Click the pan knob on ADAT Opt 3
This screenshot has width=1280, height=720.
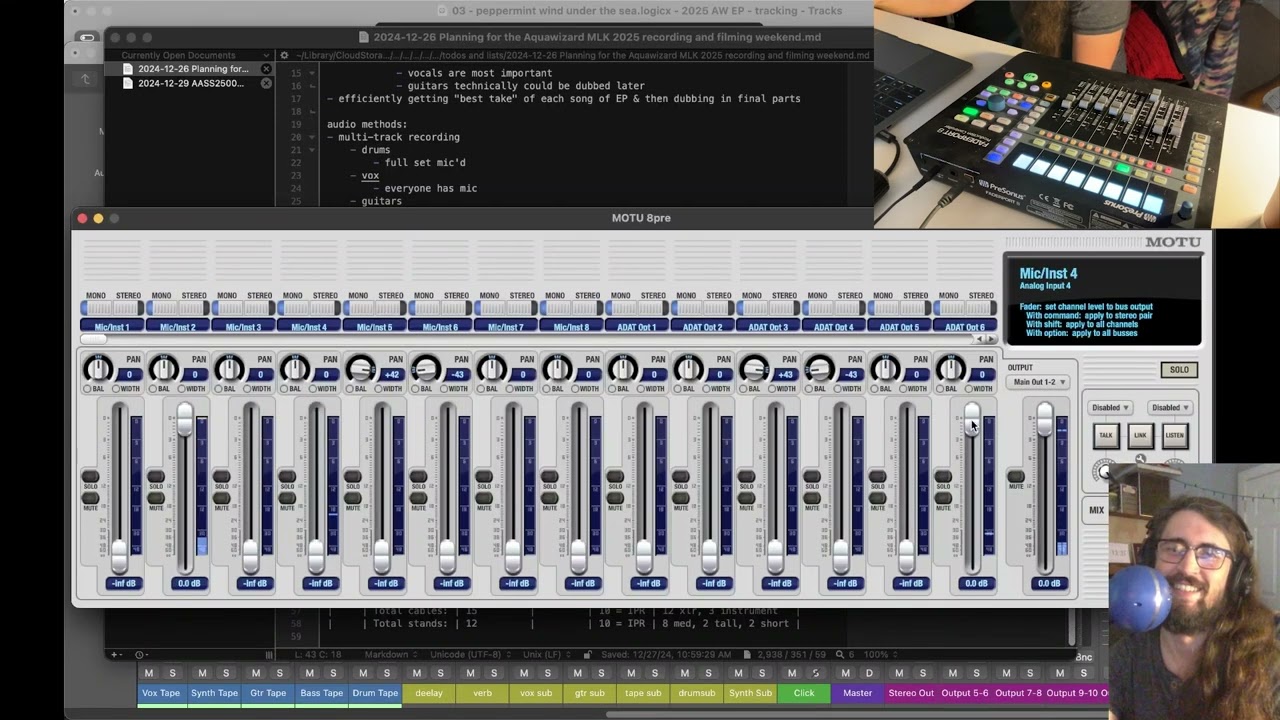pos(754,368)
